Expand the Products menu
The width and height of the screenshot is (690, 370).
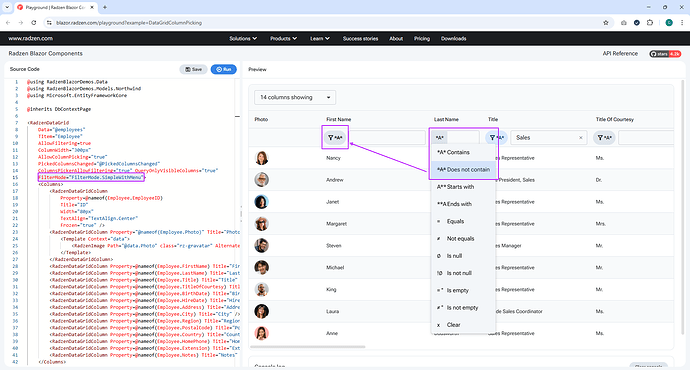283,39
